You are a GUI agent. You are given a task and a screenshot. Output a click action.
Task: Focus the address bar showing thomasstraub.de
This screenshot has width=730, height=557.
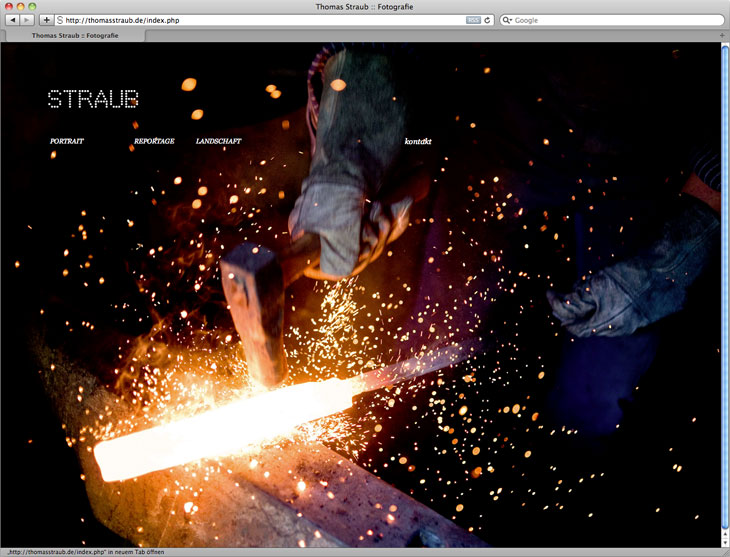tap(275, 20)
